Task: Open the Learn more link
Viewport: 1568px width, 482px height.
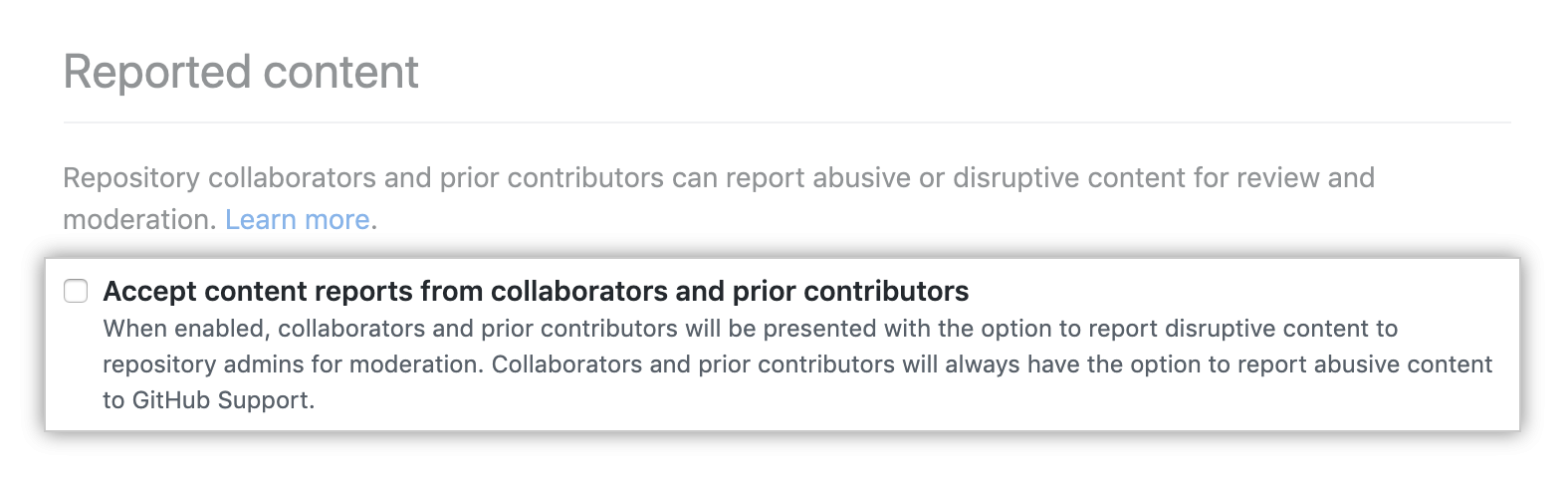Action: [x=297, y=219]
